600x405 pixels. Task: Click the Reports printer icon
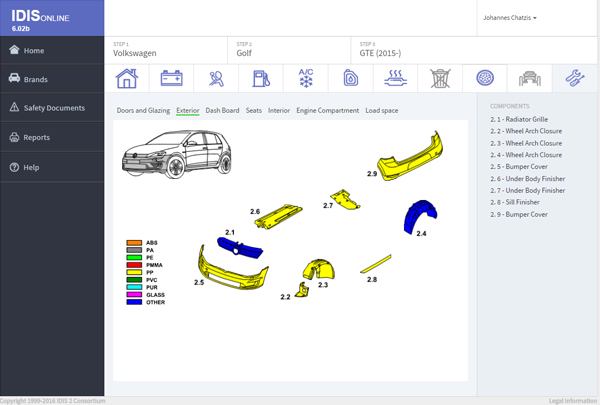click(14, 137)
